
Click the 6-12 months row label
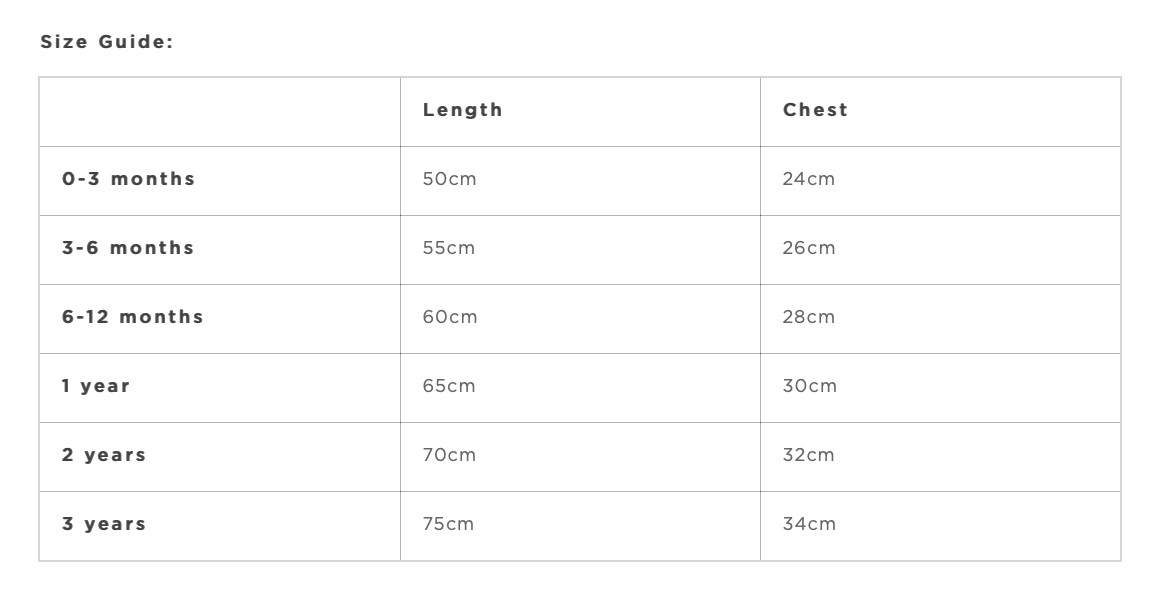tap(133, 317)
